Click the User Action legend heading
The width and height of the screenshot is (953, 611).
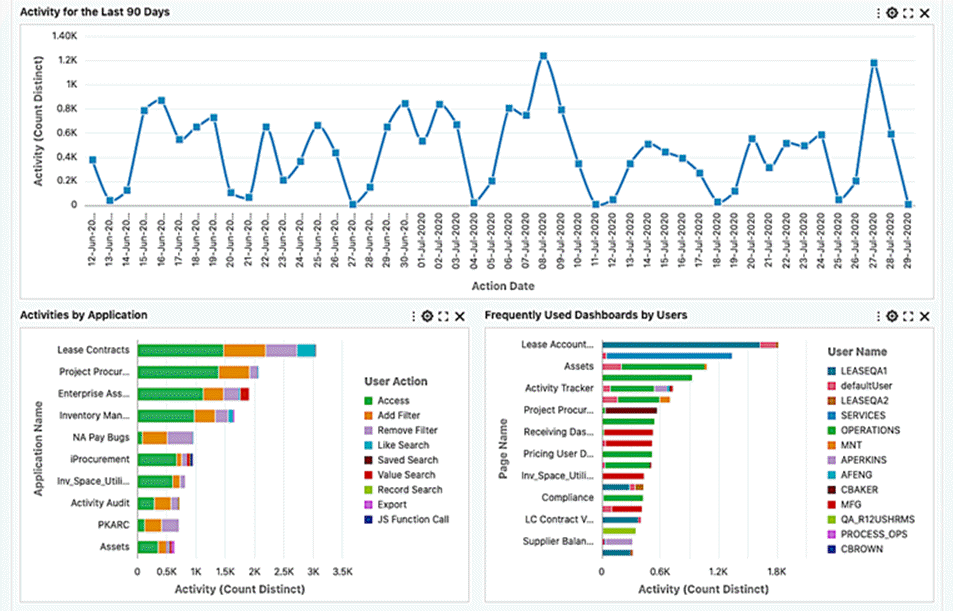396,381
